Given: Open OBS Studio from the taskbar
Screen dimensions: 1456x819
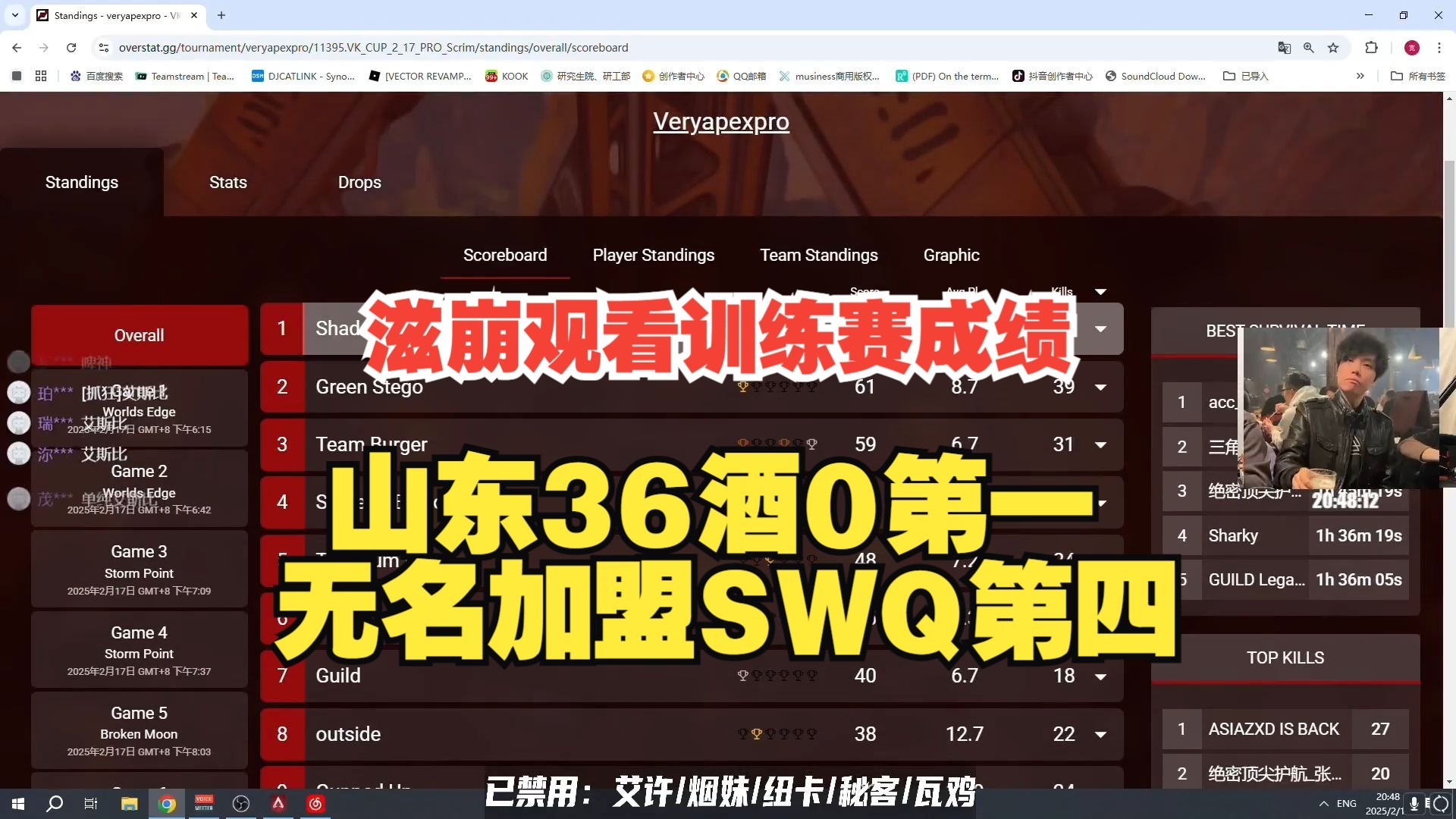Looking at the screenshot, I should tap(241, 804).
